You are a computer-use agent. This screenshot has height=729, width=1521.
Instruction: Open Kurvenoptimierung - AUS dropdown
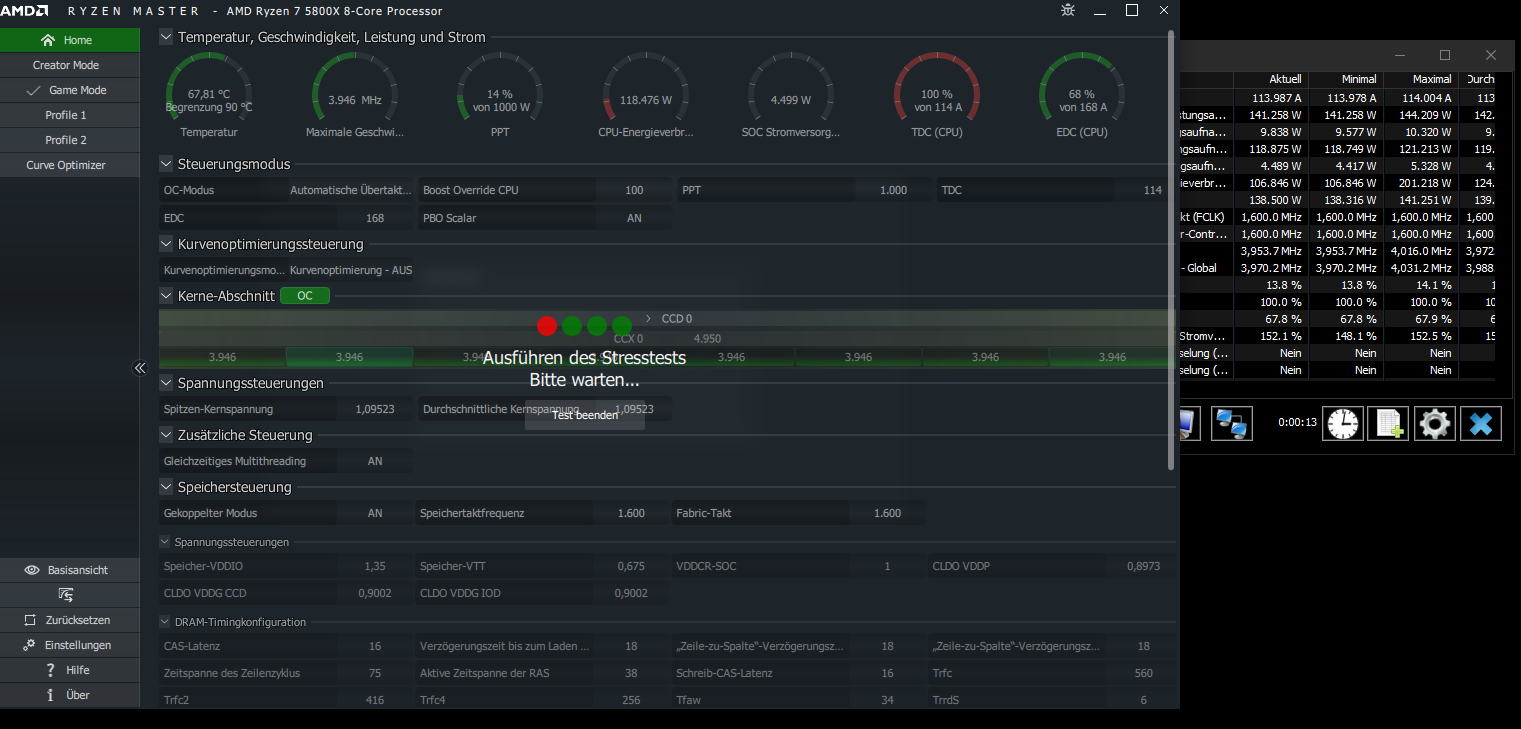351,270
